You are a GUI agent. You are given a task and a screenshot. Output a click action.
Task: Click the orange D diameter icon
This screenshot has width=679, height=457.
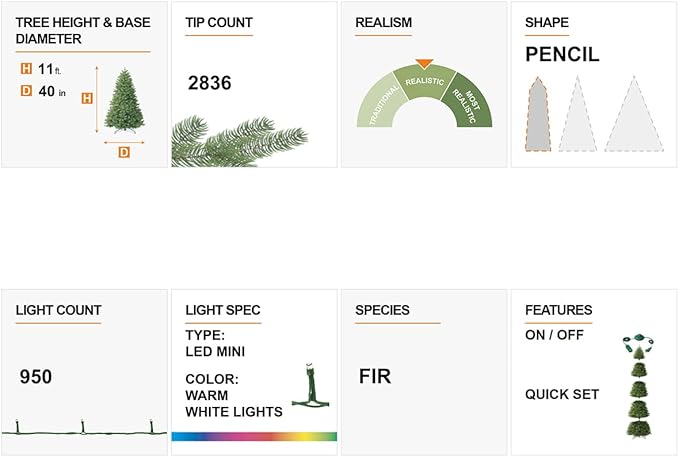click(26, 91)
